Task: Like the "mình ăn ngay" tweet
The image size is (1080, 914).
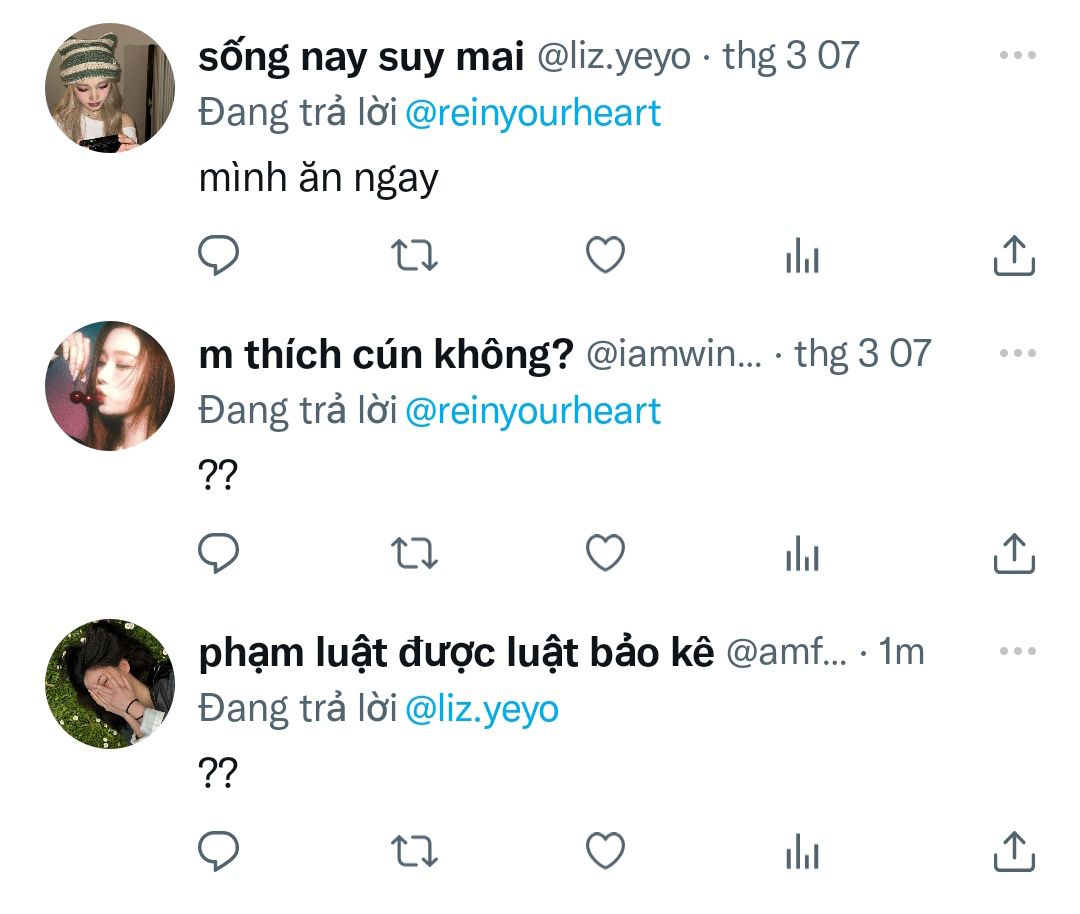Action: coord(605,256)
